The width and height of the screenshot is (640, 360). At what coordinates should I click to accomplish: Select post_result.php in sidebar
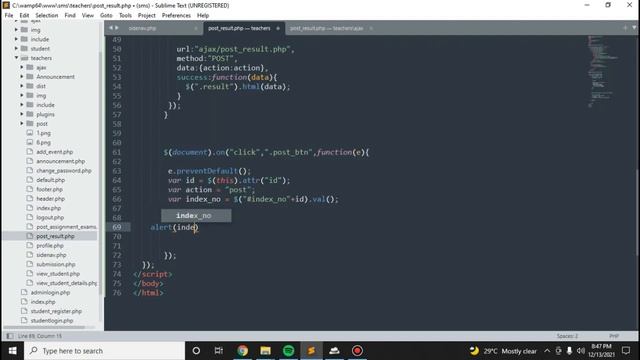(55, 236)
